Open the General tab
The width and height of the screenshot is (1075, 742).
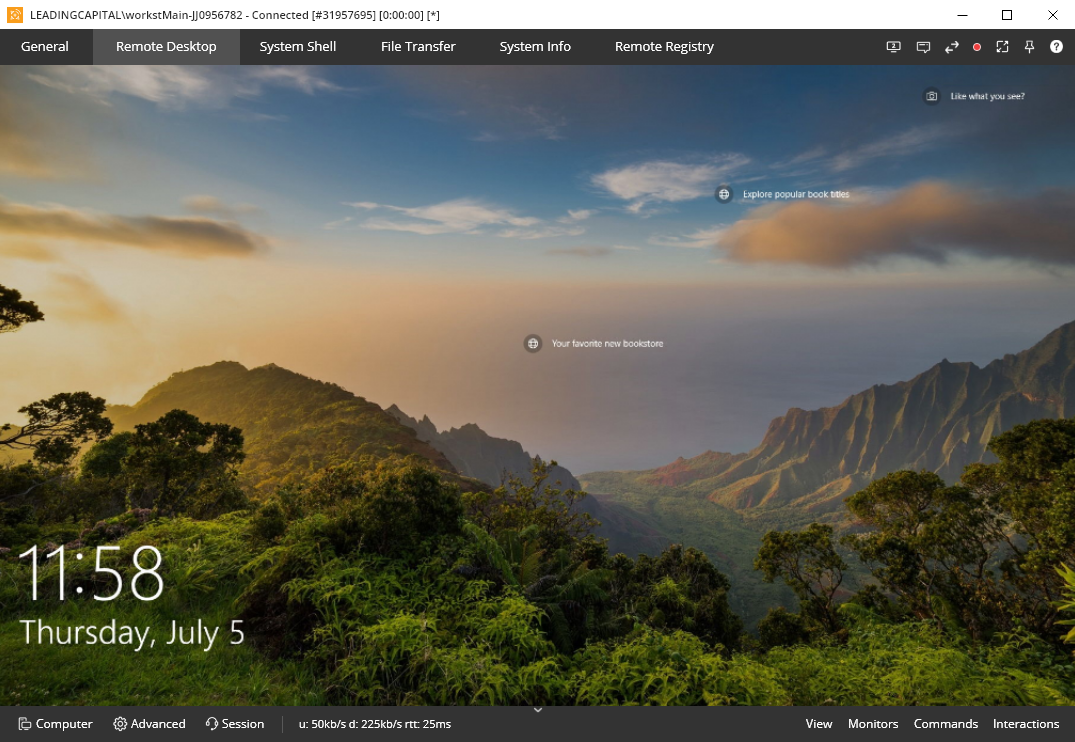45,47
